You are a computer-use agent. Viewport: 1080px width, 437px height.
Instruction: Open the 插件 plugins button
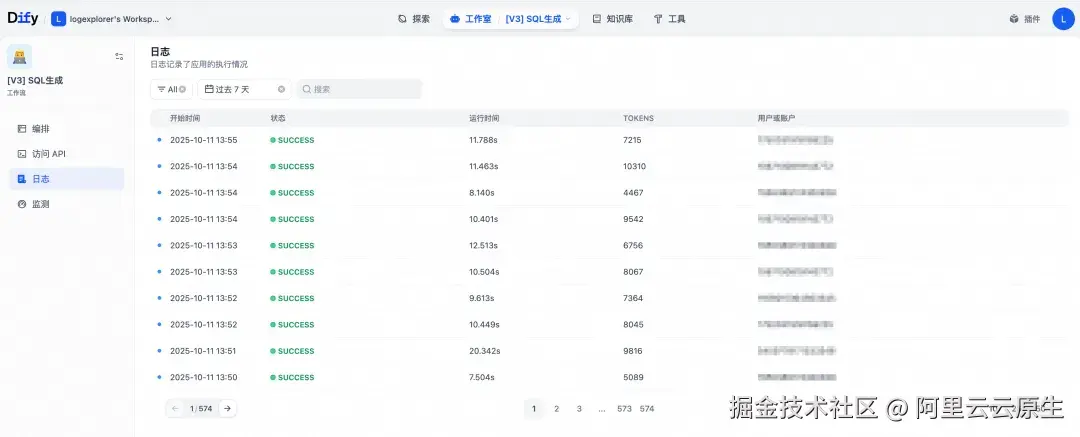pos(1025,19)
